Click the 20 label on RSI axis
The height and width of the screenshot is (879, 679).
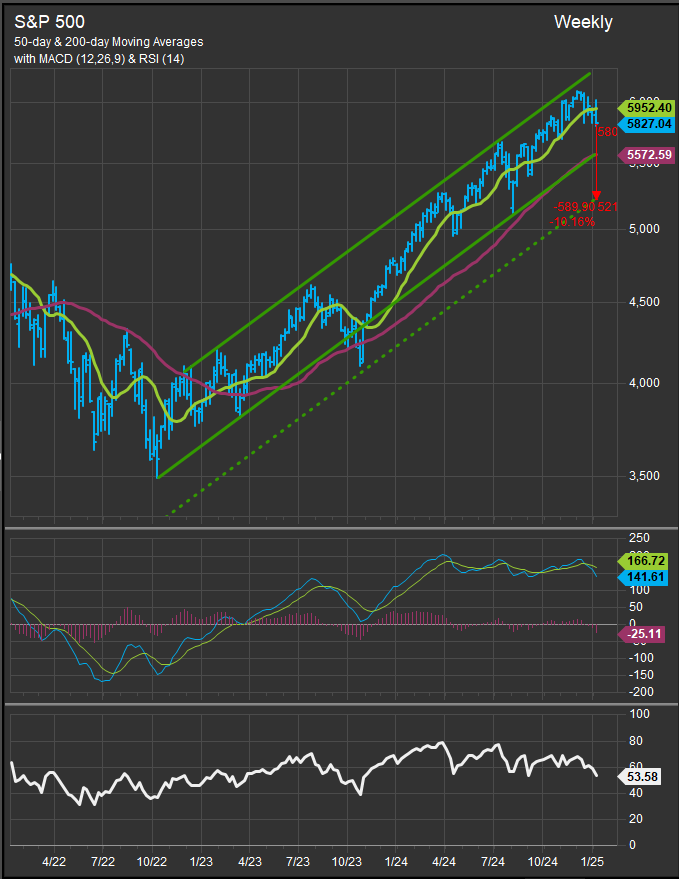[x=636, y=819]
